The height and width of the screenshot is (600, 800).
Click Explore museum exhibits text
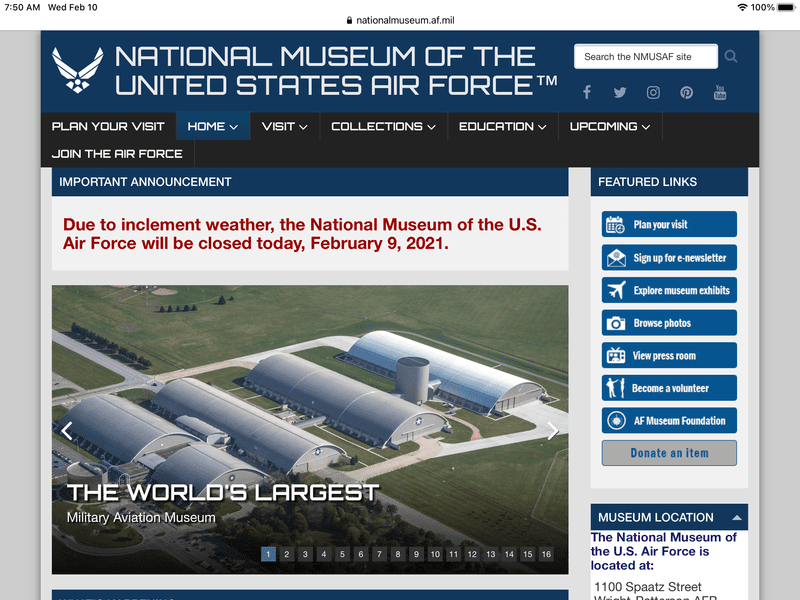[682, 290]
